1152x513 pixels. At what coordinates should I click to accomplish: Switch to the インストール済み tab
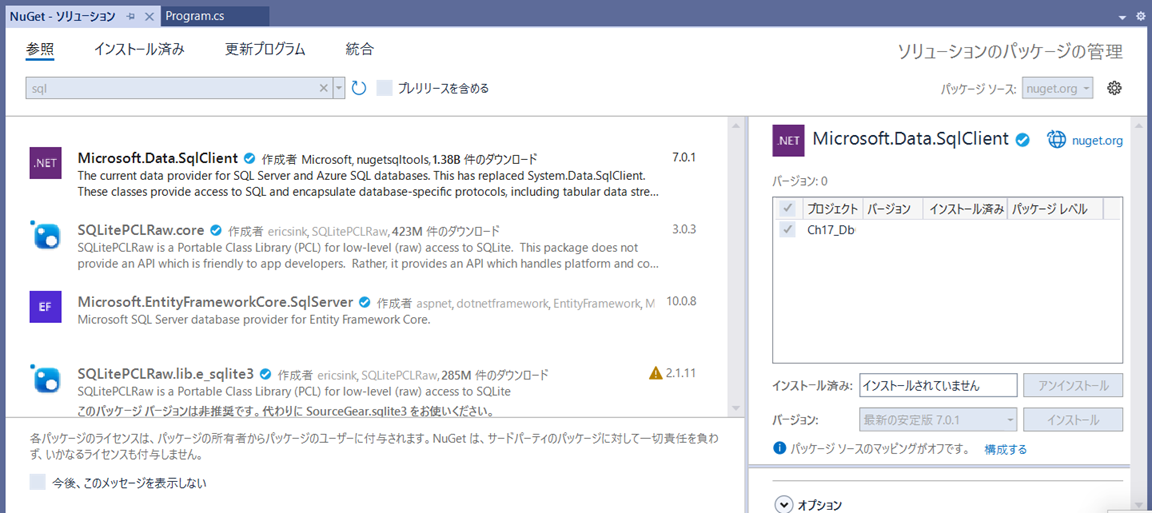pos(139,50)
